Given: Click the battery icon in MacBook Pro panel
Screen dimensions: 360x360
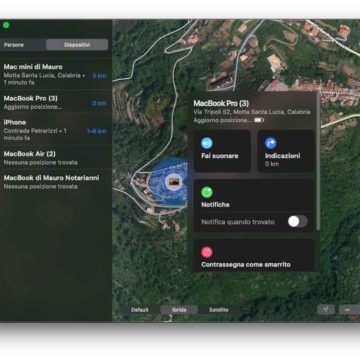Looking at the screenshot, I should pyautogui.click(x=259, y=120).
